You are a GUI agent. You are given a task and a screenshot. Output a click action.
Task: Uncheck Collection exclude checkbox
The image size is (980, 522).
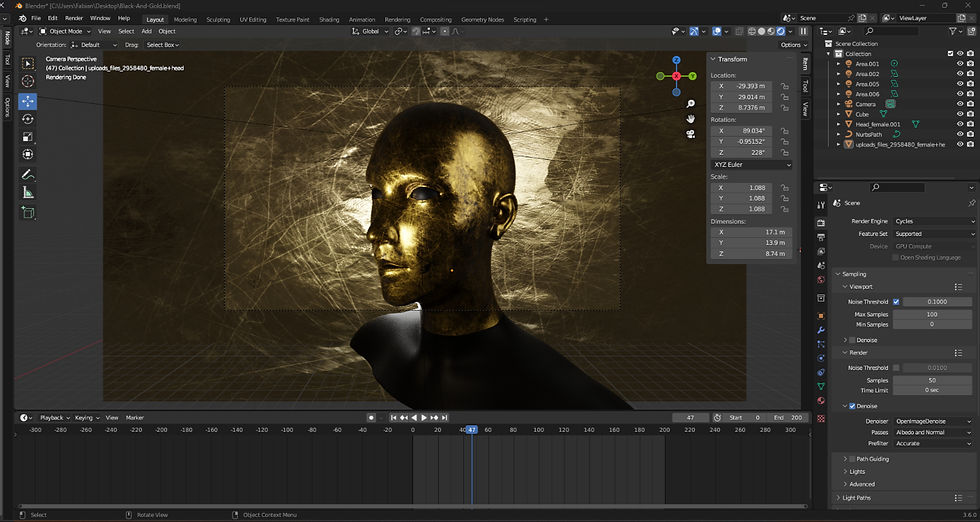[951, 54]
